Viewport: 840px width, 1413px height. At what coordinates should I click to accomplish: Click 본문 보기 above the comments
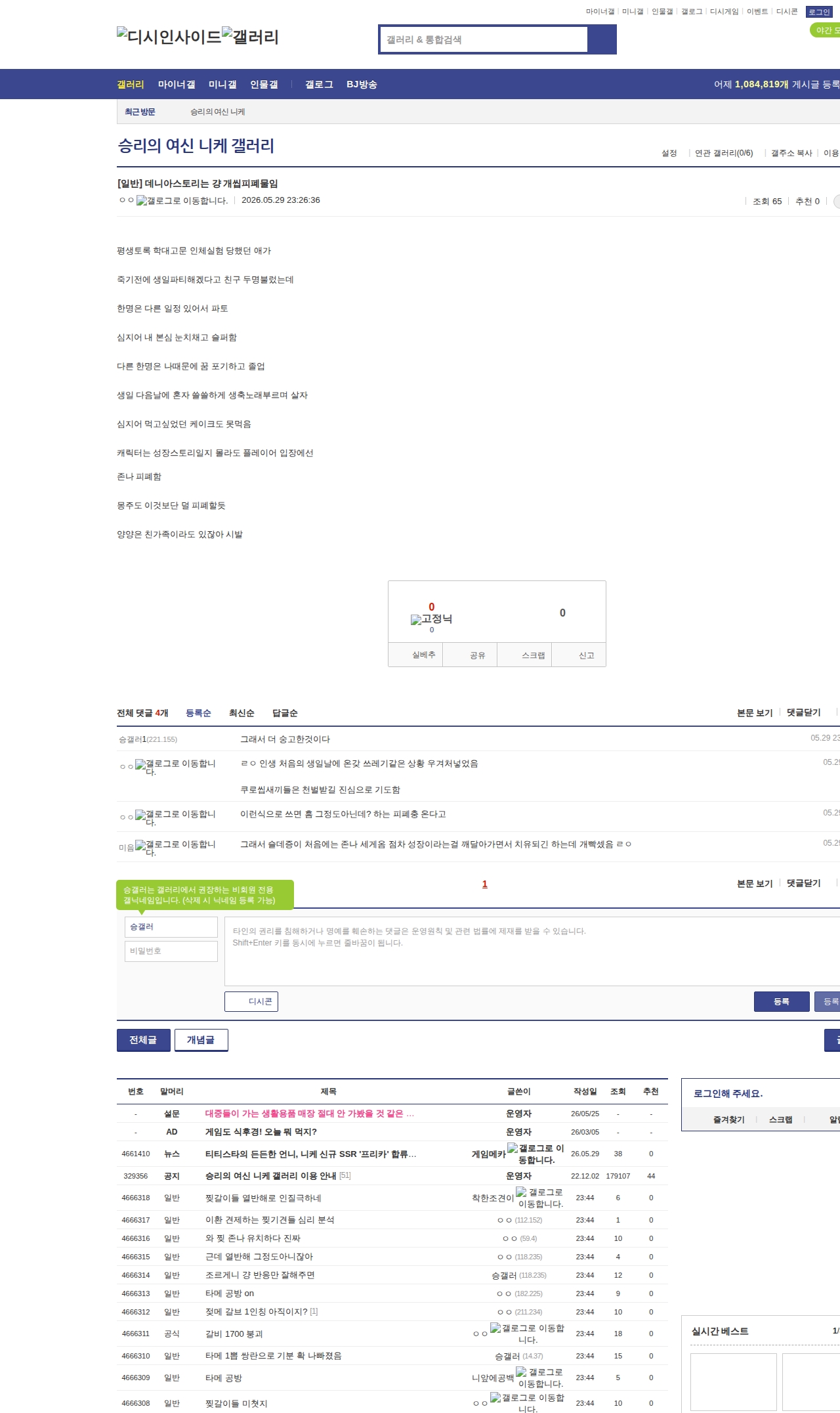click(x=755, y=712)
